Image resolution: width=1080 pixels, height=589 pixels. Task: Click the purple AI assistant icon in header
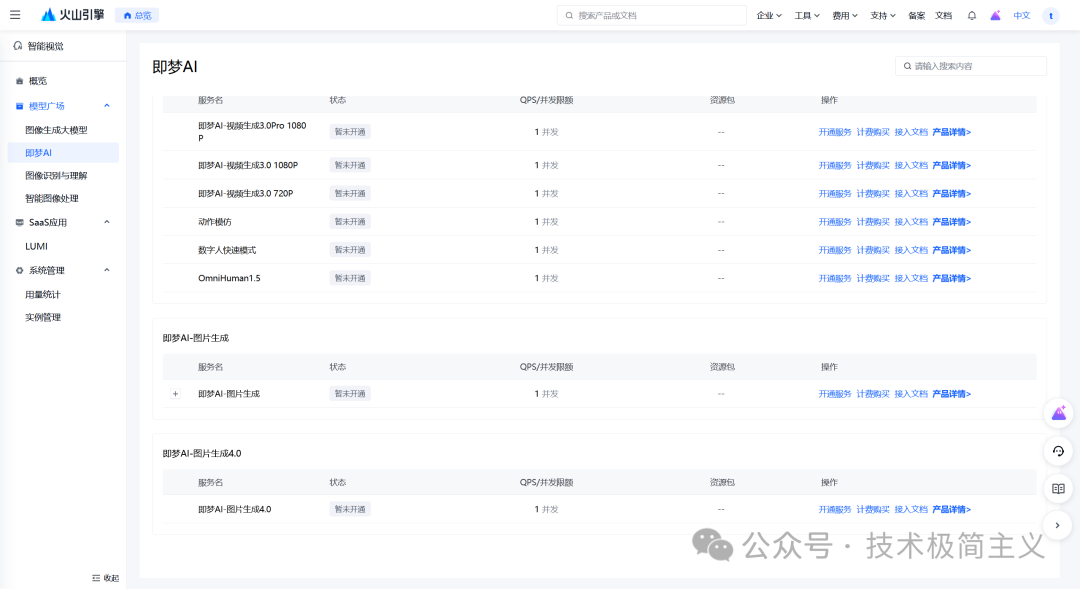[x=995, y=15]
